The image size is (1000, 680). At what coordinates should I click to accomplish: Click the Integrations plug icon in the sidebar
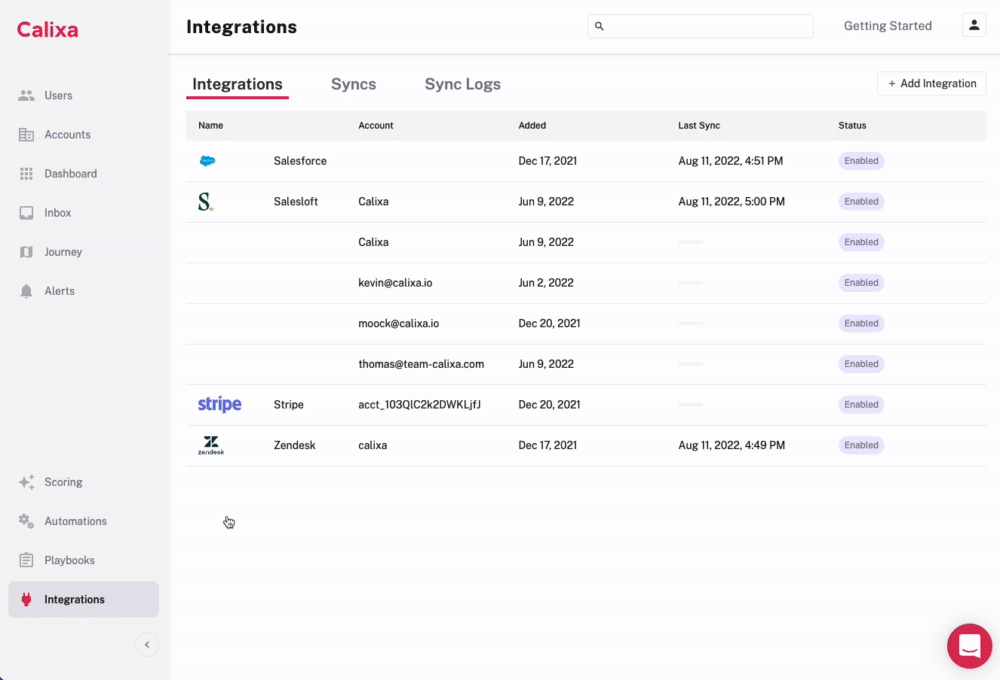pos(26,600)
